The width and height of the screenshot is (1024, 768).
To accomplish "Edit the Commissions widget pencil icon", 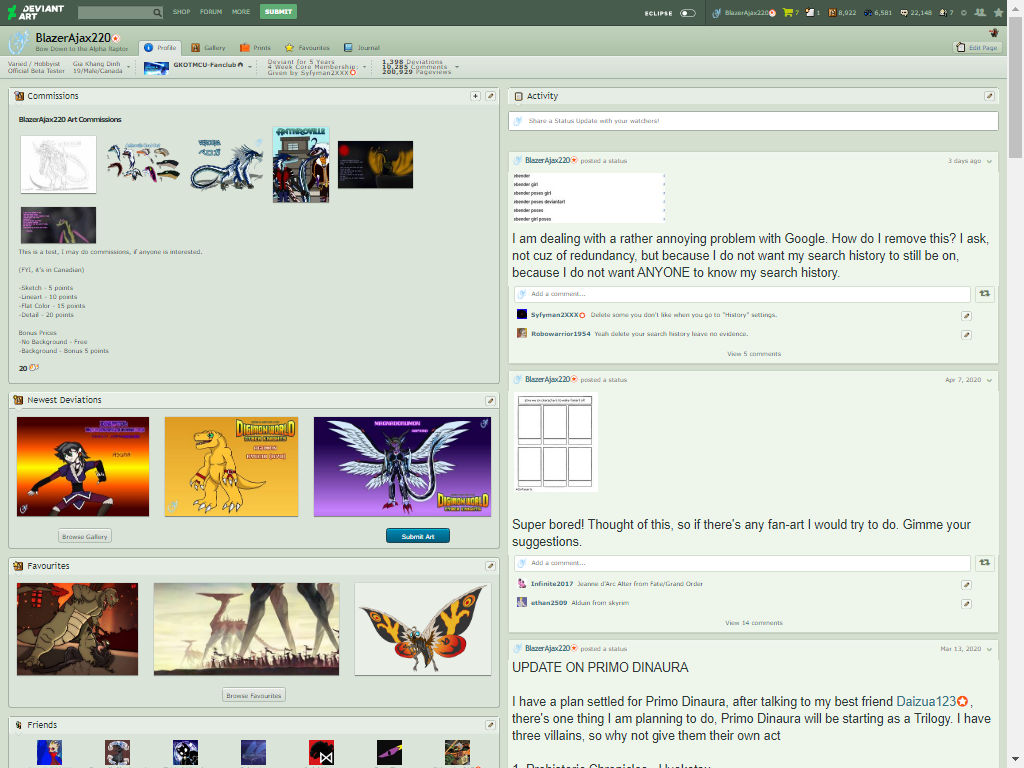I will pos(490,96).
